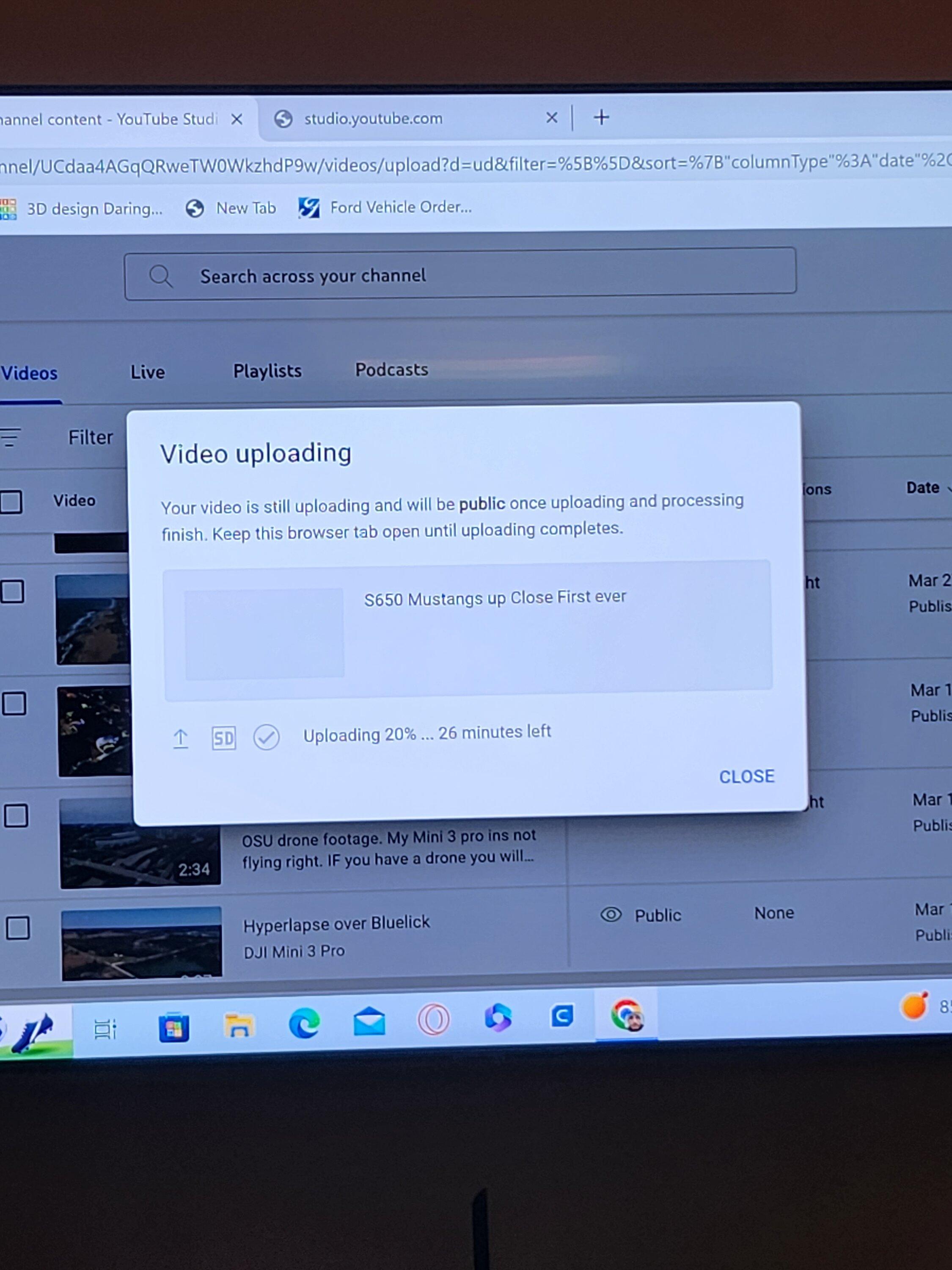This screenshot has height=1270, width=952.
Task: Open Task View in the taskbar
Action: [105, 1030]
